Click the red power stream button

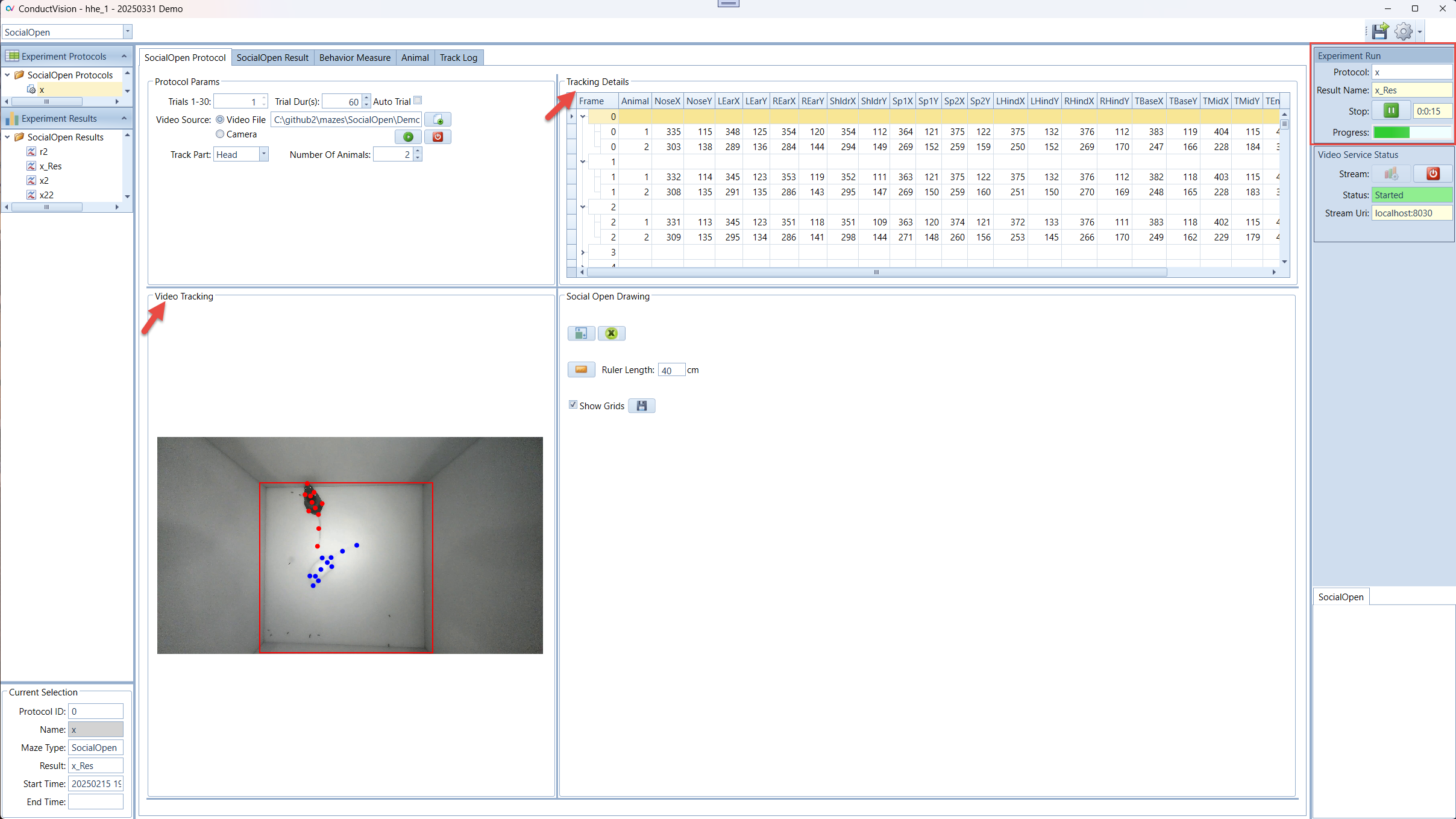[1432, 174]
